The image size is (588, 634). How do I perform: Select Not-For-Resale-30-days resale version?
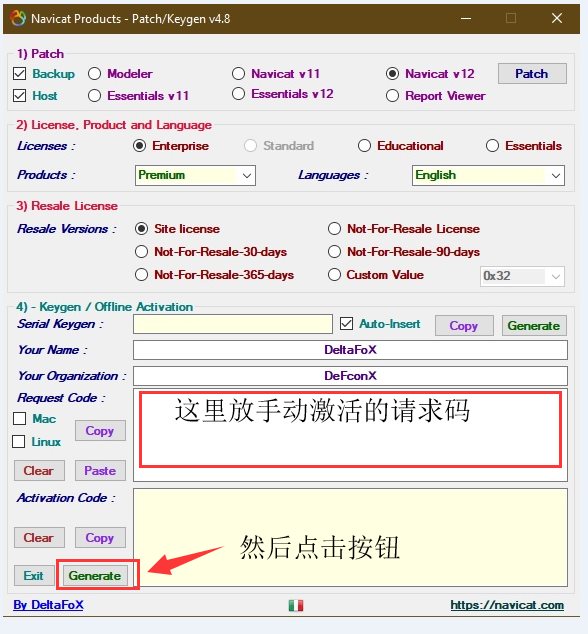[x=141, y=251]
